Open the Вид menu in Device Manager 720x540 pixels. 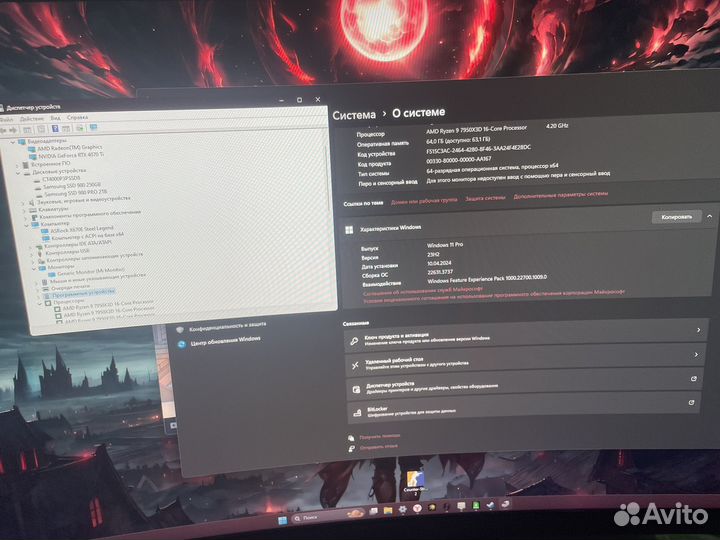tap(54, 118)
